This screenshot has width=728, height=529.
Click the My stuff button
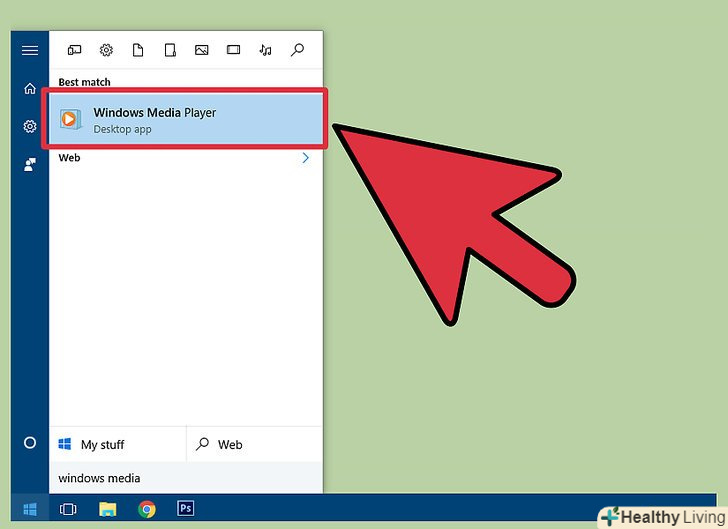[x=117, y=444]
